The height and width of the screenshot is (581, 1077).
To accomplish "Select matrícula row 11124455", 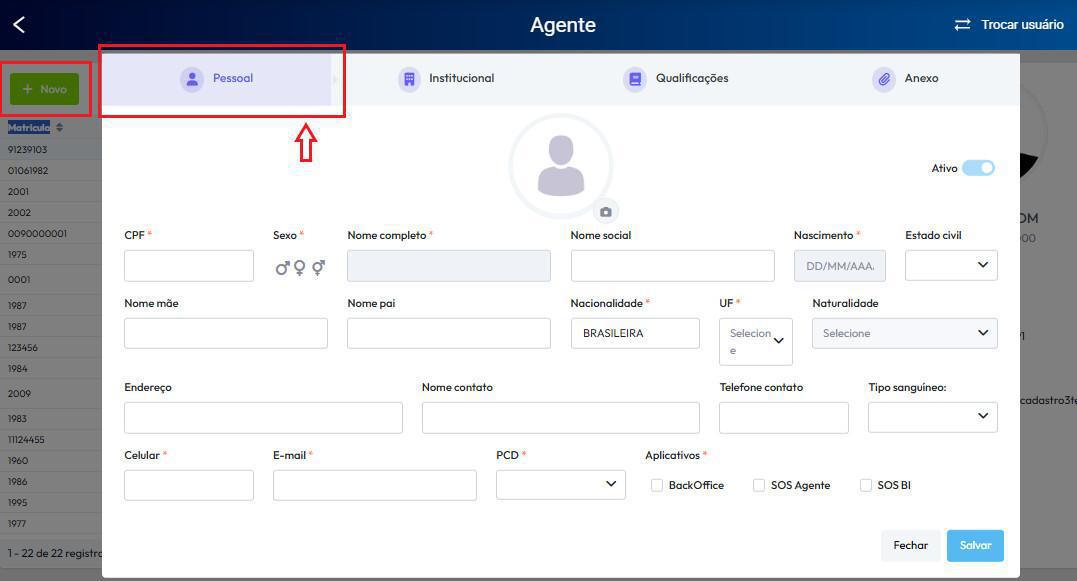I will 51,440.
